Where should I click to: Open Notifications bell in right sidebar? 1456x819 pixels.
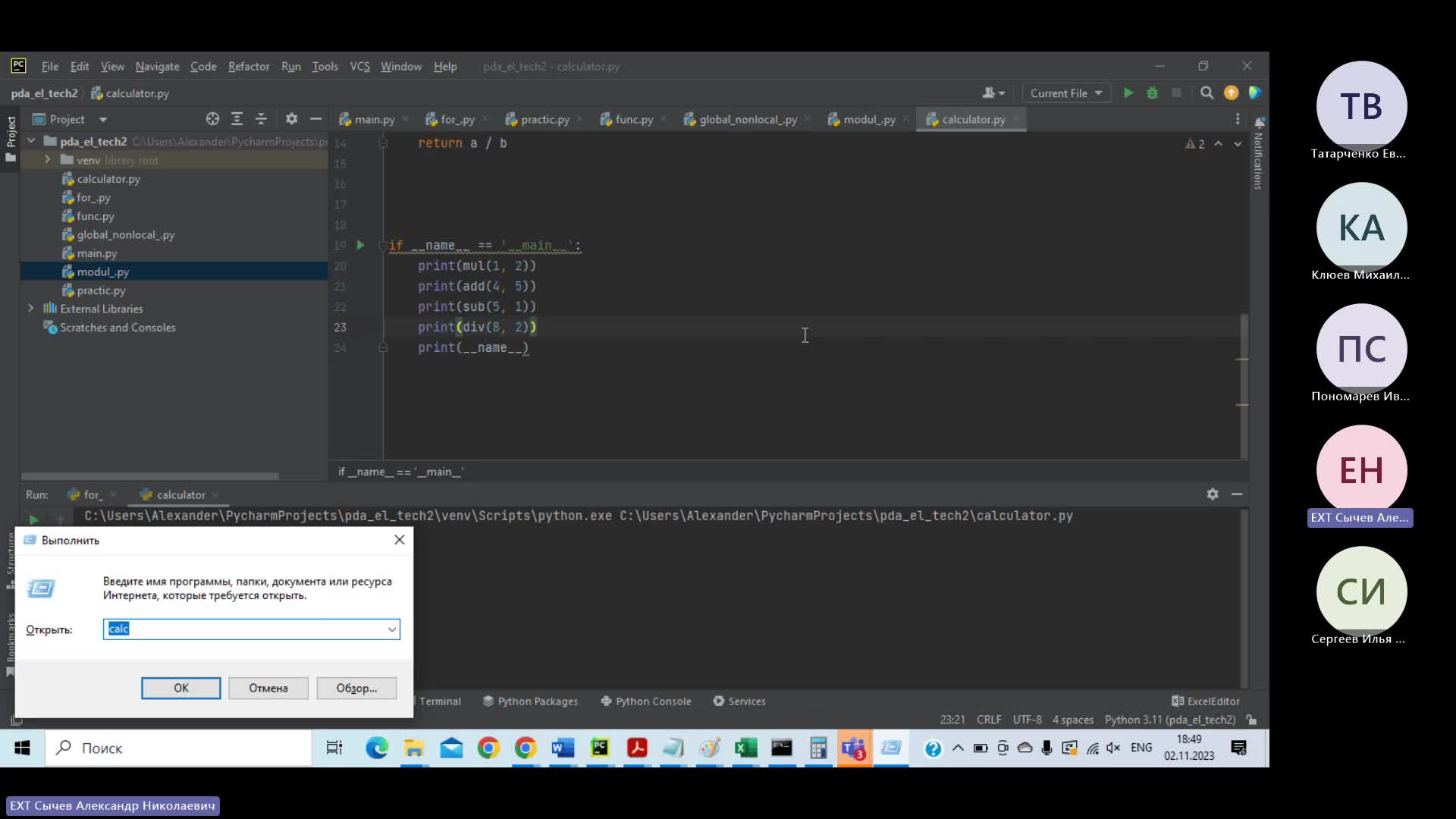[1259, 122]
